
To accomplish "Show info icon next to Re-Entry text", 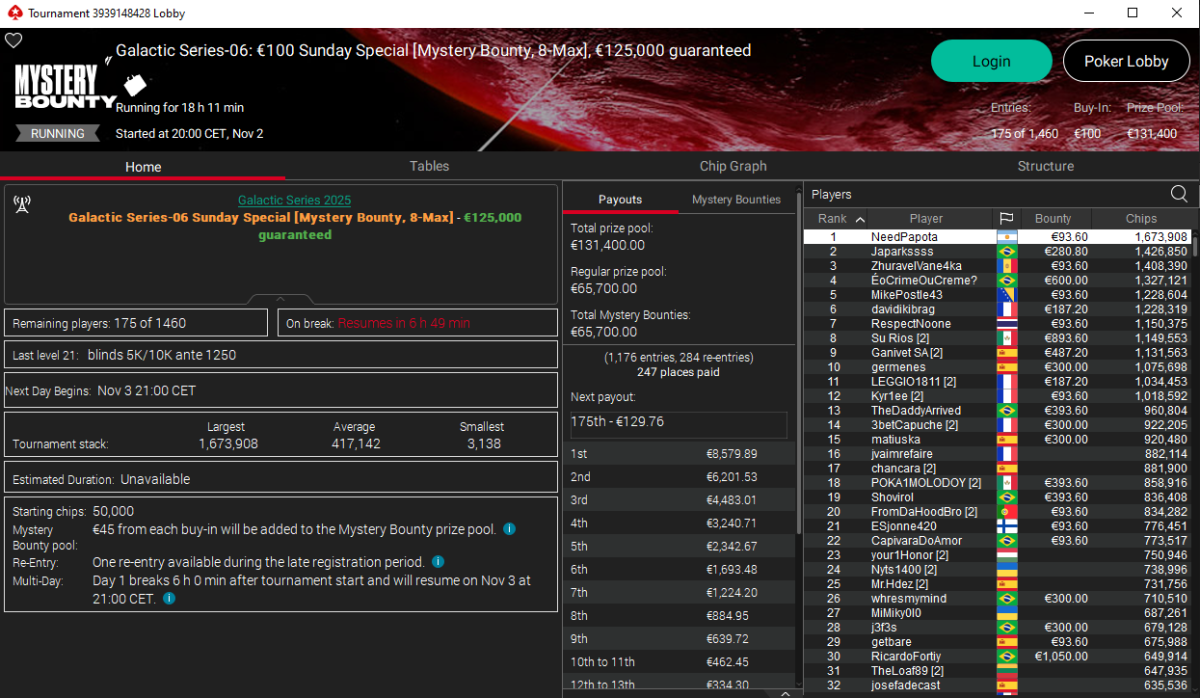I will [438, 562].
